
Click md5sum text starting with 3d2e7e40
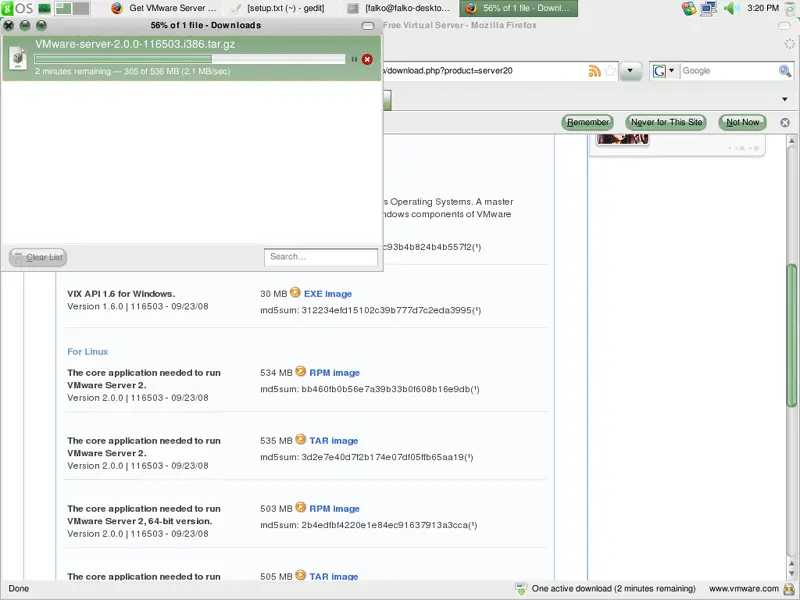tap(367, 457)
